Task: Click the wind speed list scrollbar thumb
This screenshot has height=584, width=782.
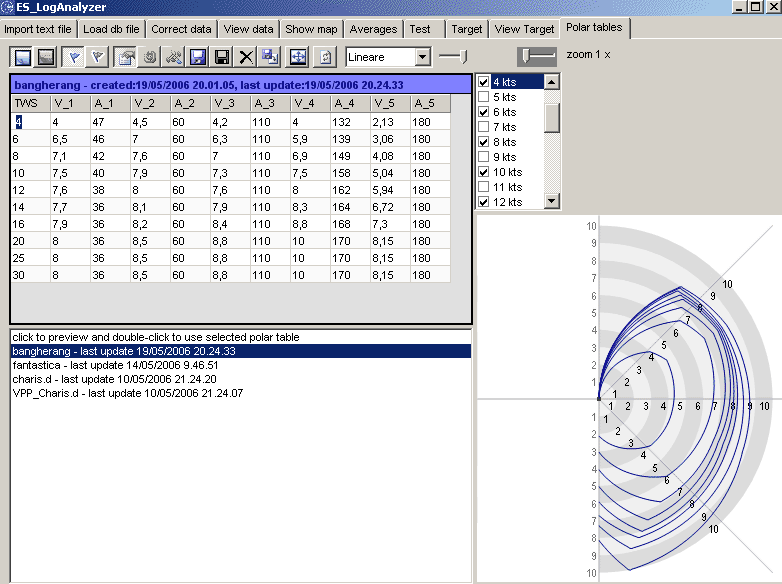Action: pyautogui.click(x=551, y=118)
